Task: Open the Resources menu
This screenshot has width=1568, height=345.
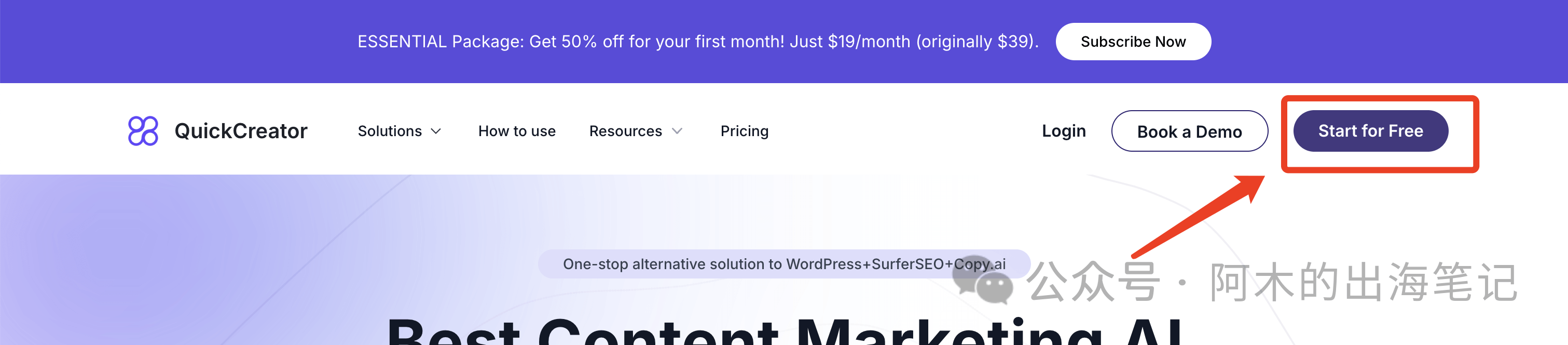Action: point(625,131)
